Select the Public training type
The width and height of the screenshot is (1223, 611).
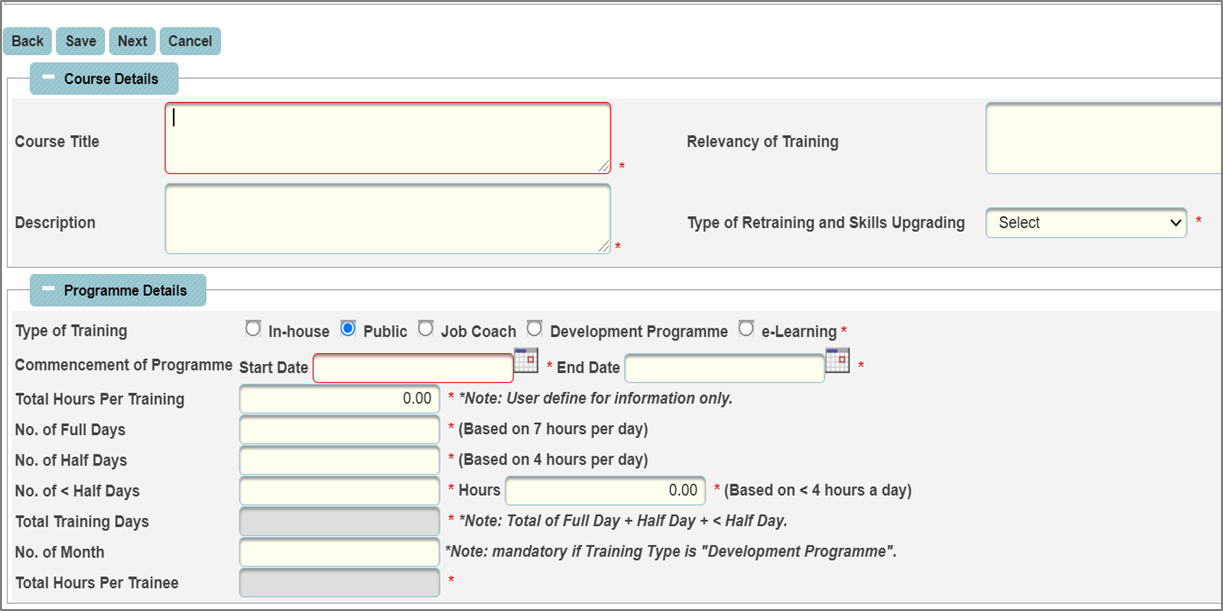[x=348, y=329]
